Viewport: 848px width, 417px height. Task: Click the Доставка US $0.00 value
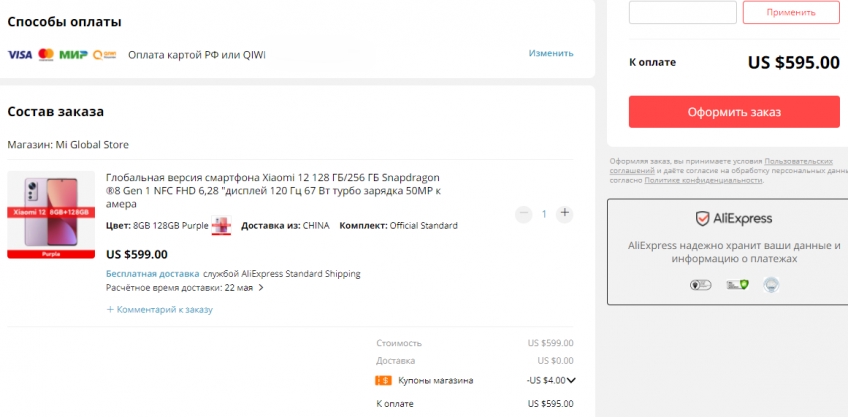pyautogui.click(x=555, y=361)
